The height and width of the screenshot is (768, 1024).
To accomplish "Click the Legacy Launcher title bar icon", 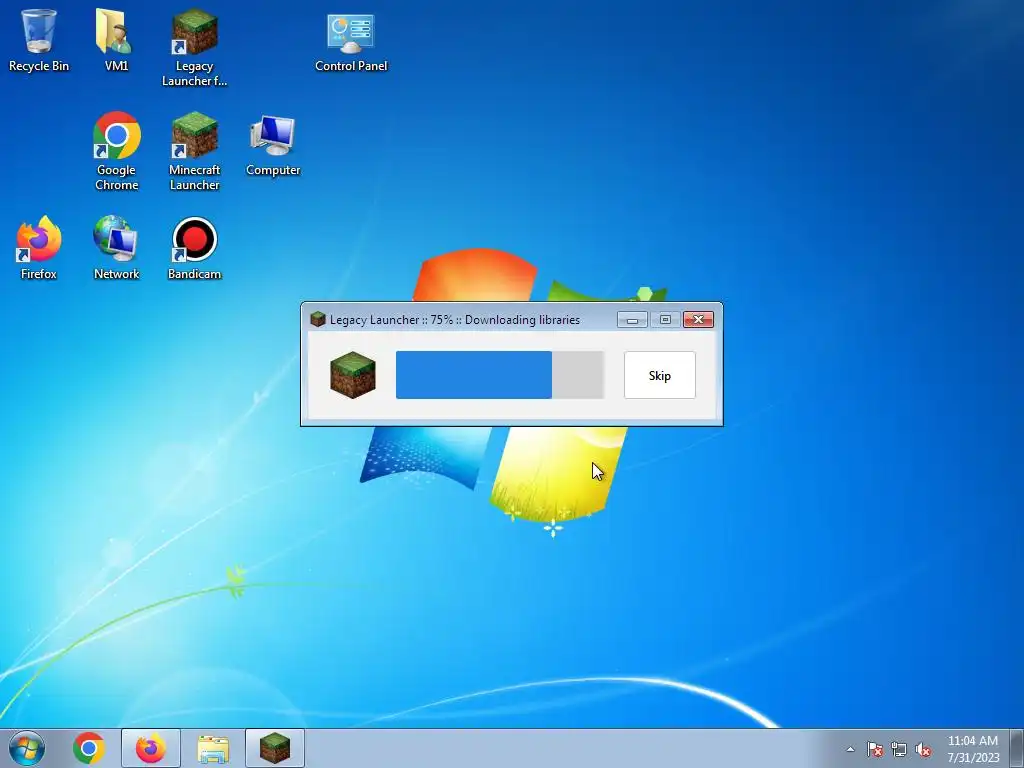I will (x=318, y=319).
